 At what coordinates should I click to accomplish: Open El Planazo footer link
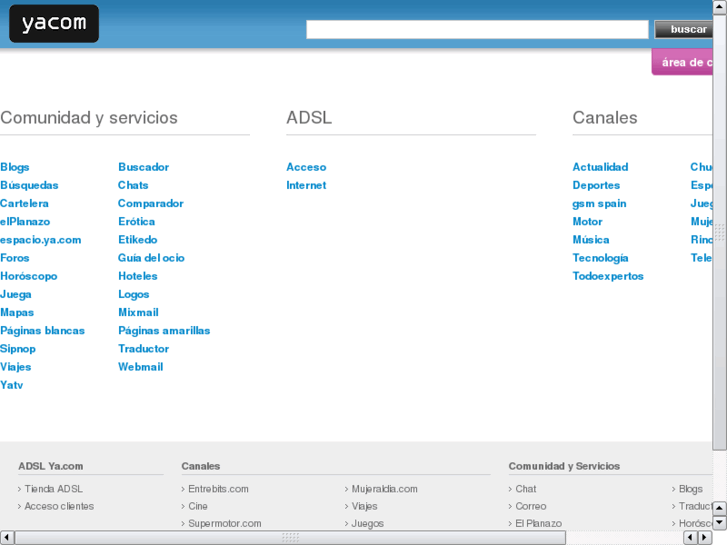[539, 523]
